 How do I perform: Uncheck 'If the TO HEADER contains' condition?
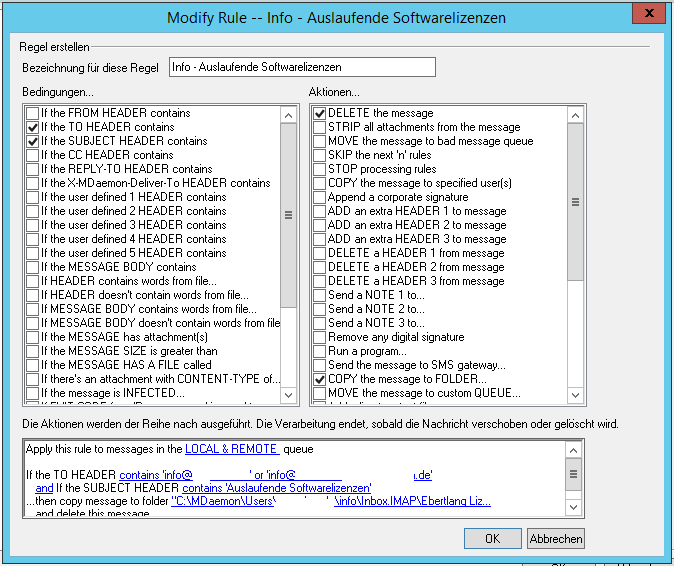[33, 127]
